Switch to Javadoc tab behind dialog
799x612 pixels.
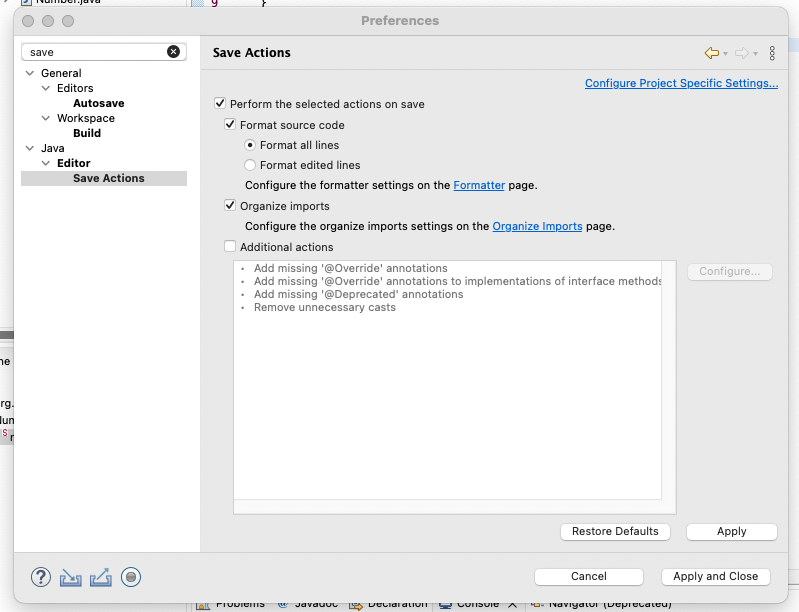click(x=309, y=605)
